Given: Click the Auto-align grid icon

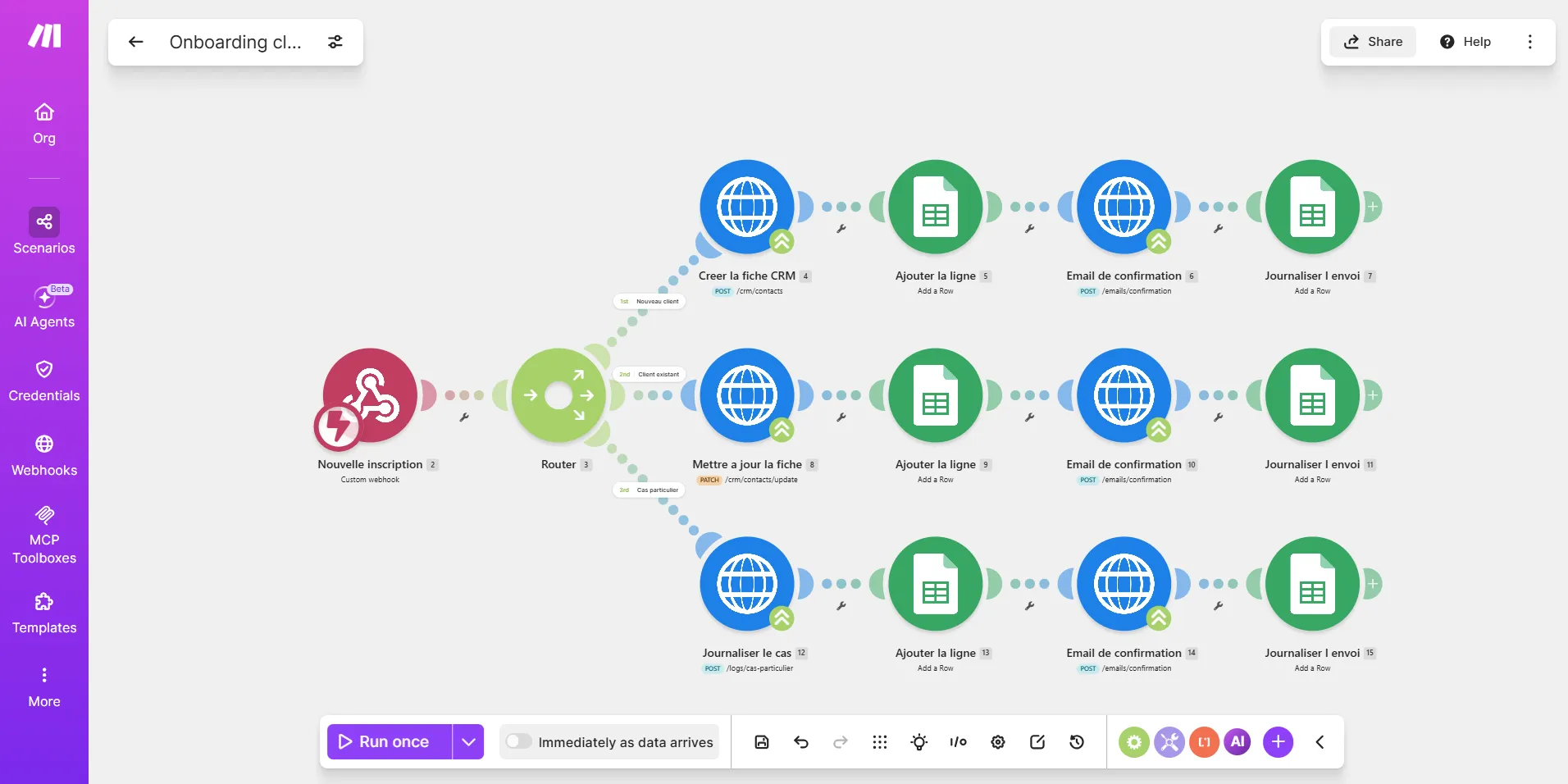Looking at the screenshot, I should click(x=880, y=742).
